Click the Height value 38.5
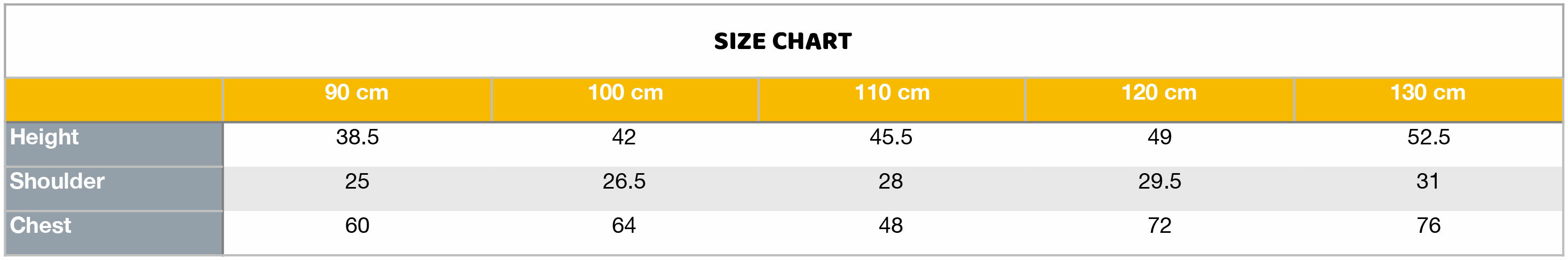The image size is (1568, 260). point(357,137)
